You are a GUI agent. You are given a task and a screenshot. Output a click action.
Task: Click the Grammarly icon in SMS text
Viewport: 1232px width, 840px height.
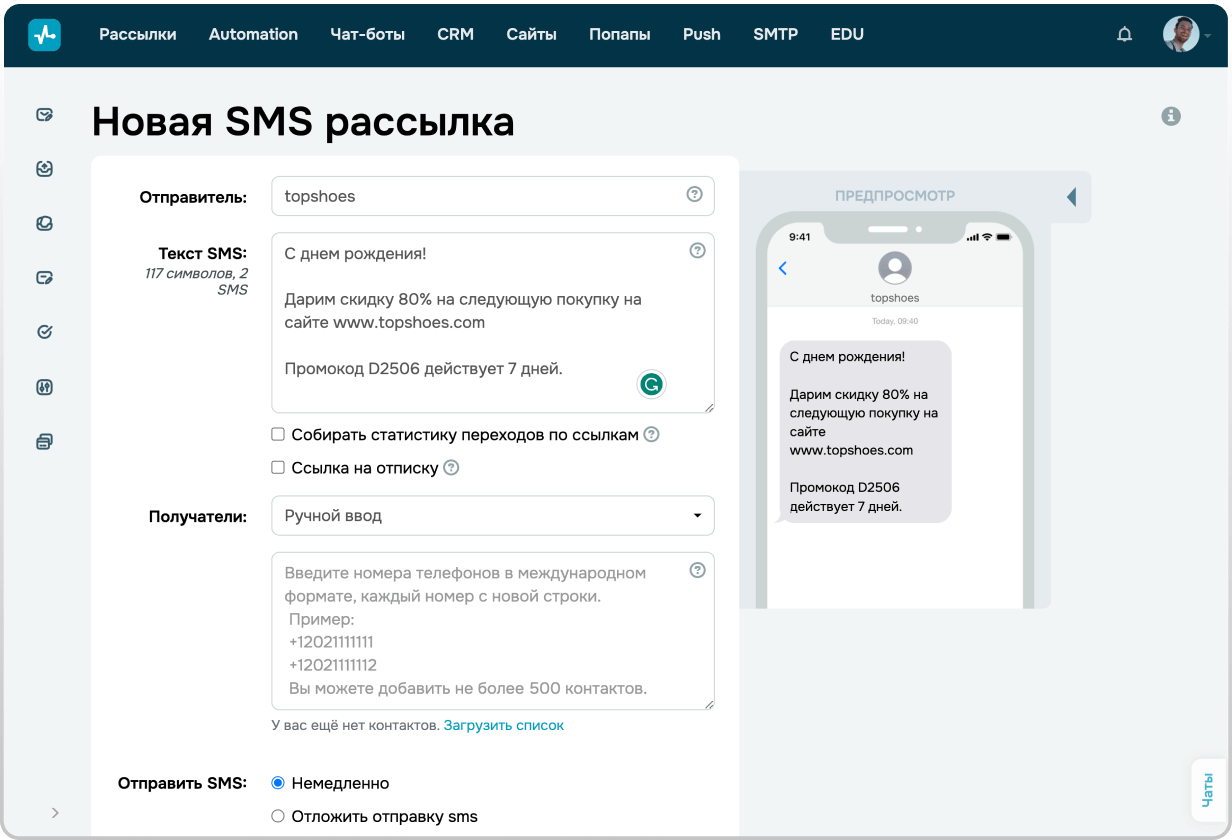[x=652, y=384]
